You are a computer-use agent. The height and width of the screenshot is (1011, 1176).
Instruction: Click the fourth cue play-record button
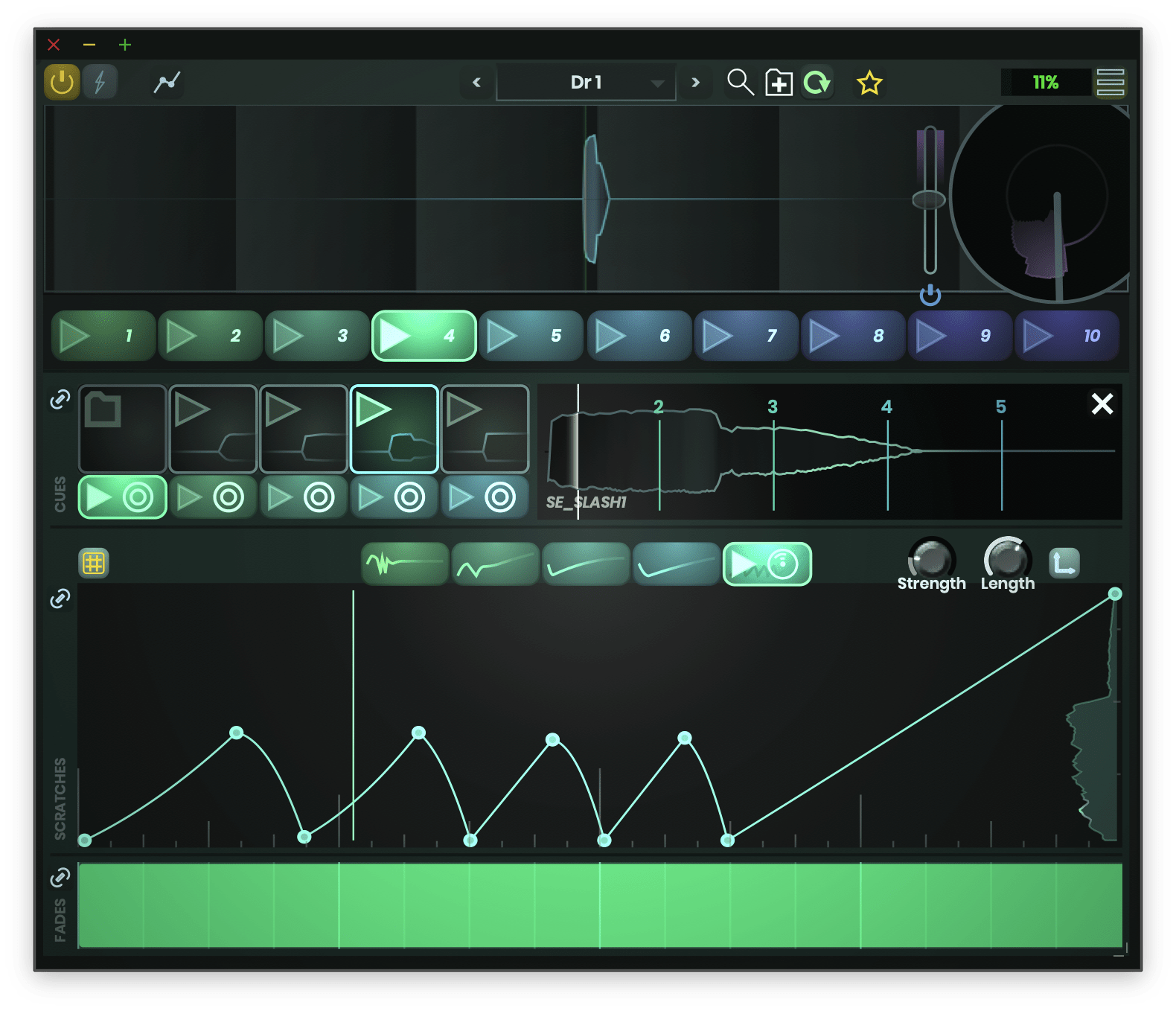[394, 497]
